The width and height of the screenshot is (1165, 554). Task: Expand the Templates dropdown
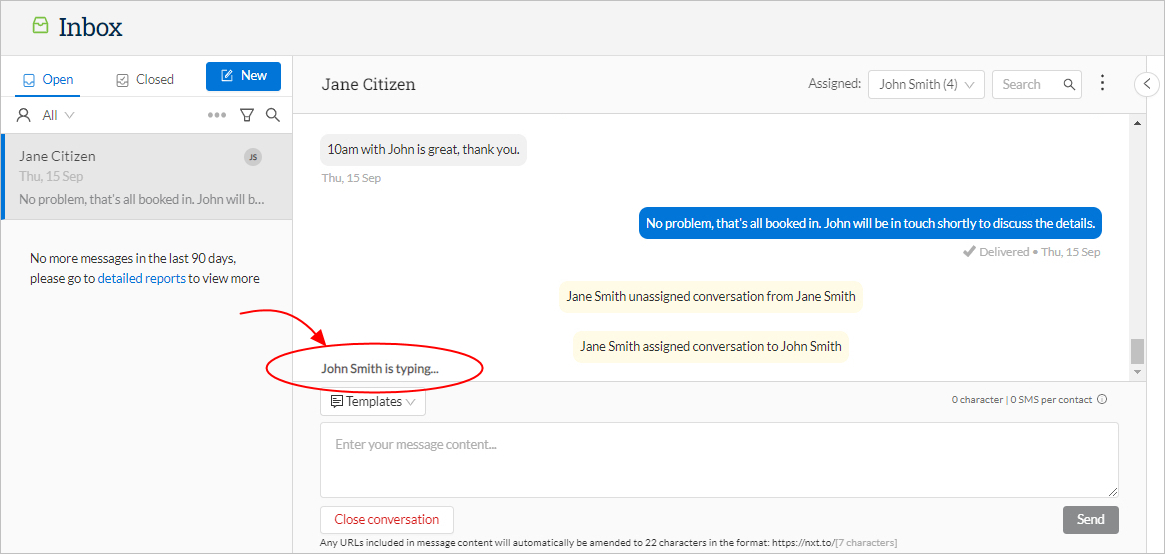(x=373, y=402)
